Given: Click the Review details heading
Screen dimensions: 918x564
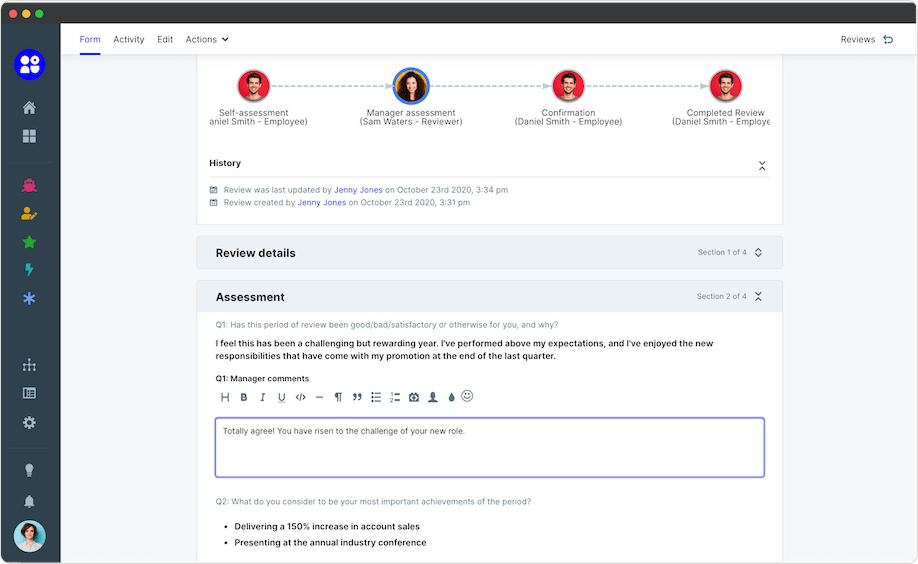Looking at the screenshot, I should (256, 253).
